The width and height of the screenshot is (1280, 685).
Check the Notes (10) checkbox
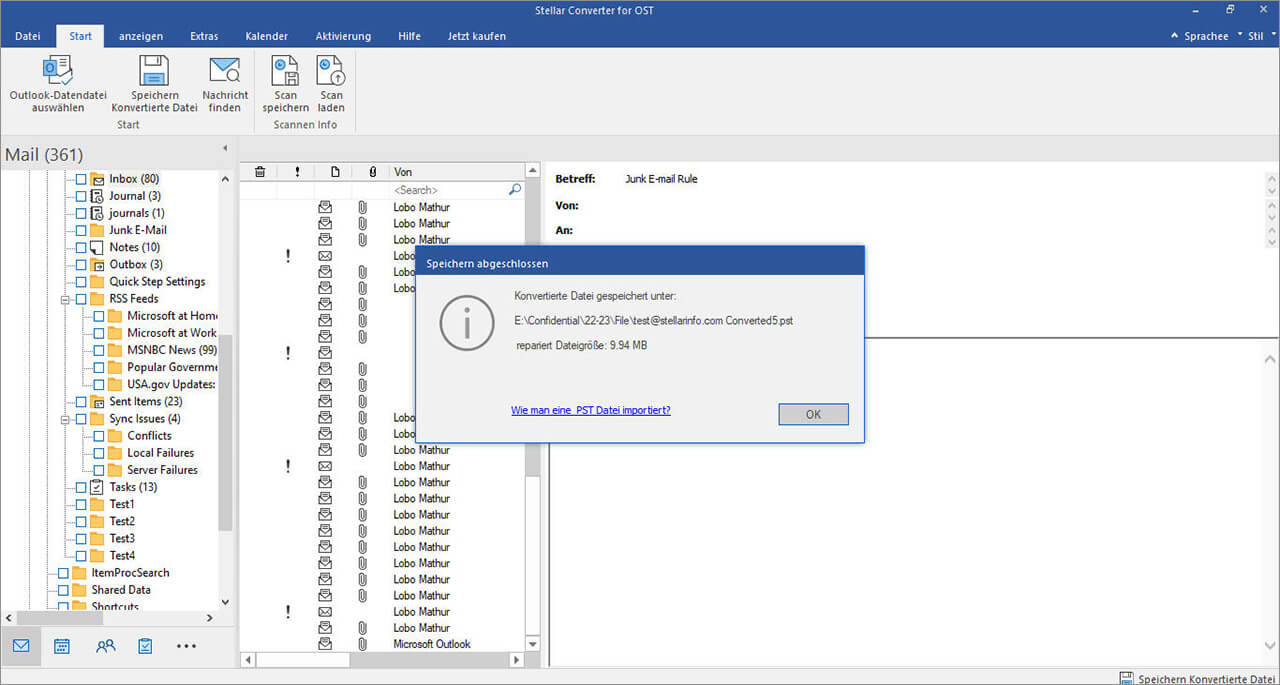tap(81, 247)
